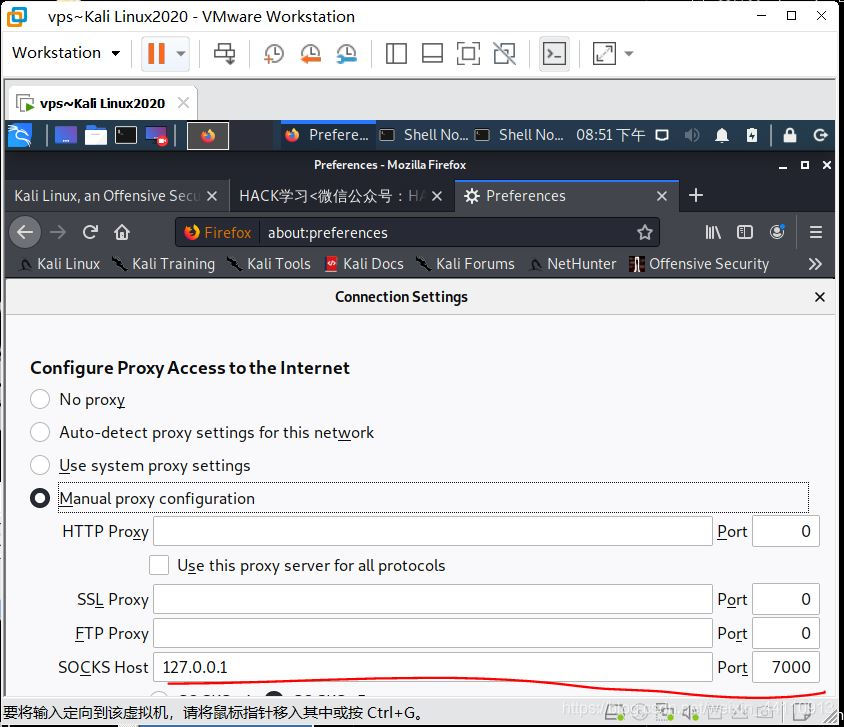
Task: Open Offensive Security bookmark
Action: coord(699,264)
